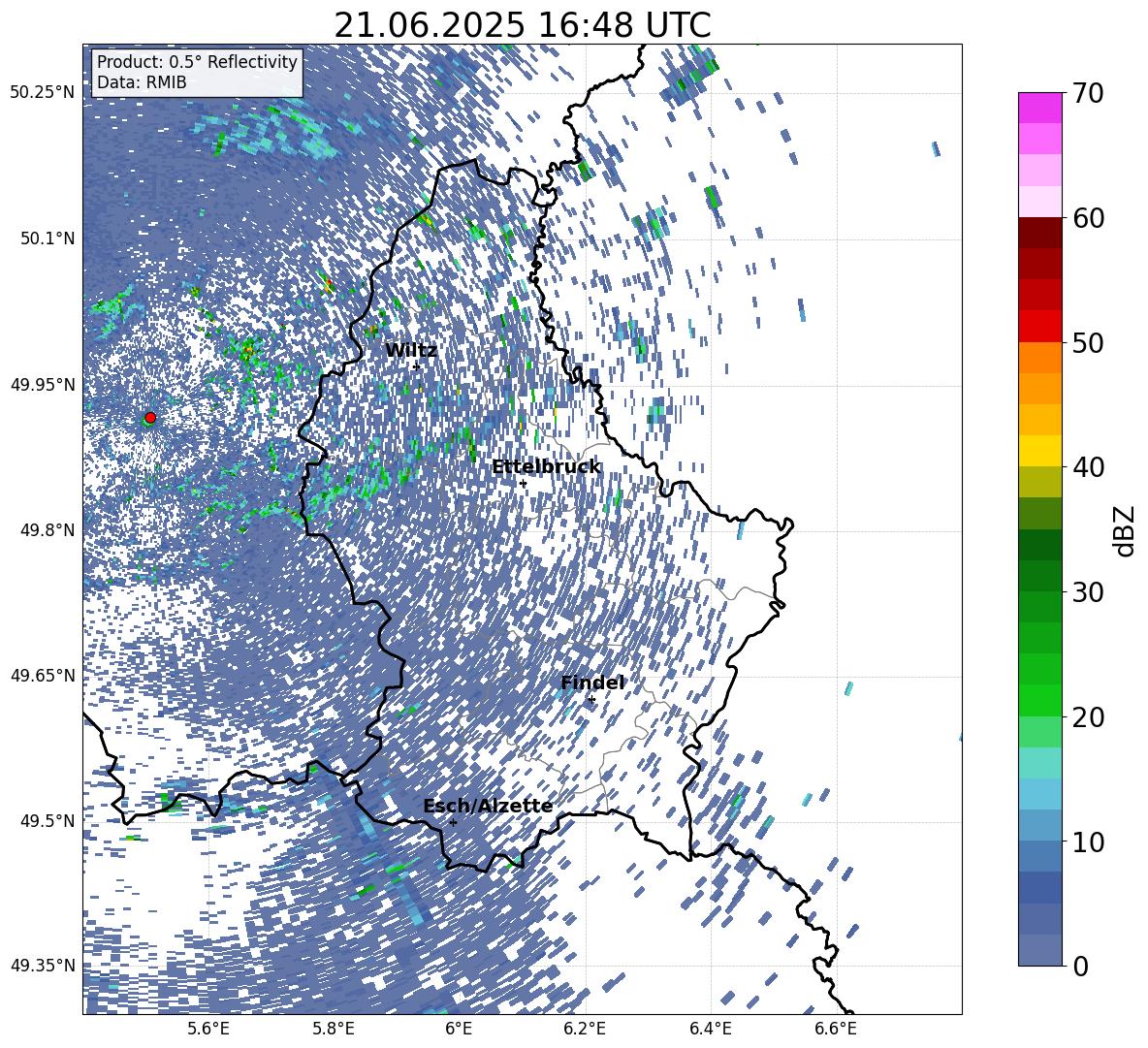Click the Wiltz cross marker
1148x1048 pixels.
[x=417, y=366]
